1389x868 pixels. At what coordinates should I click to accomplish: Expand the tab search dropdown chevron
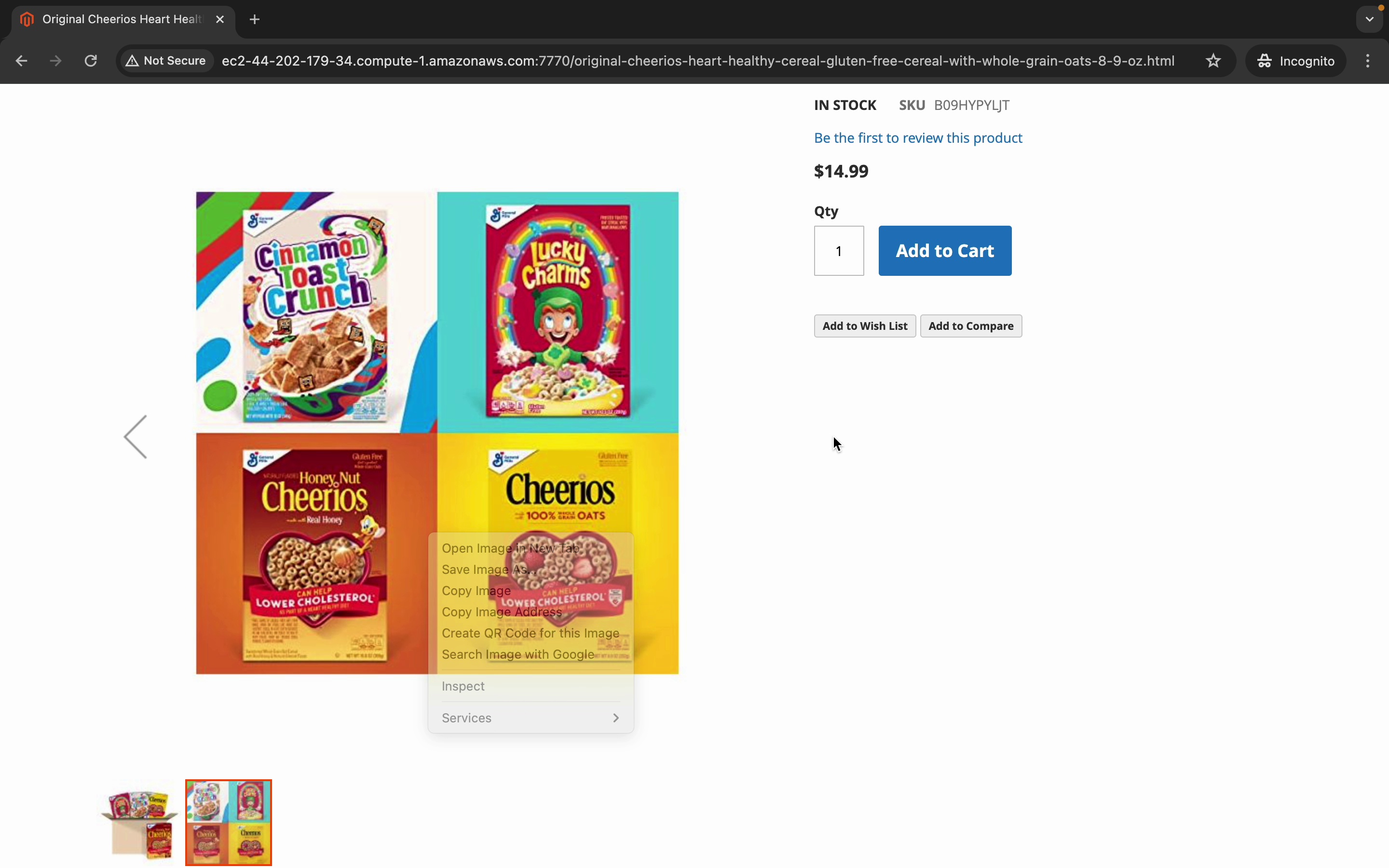click(1370, 19)
